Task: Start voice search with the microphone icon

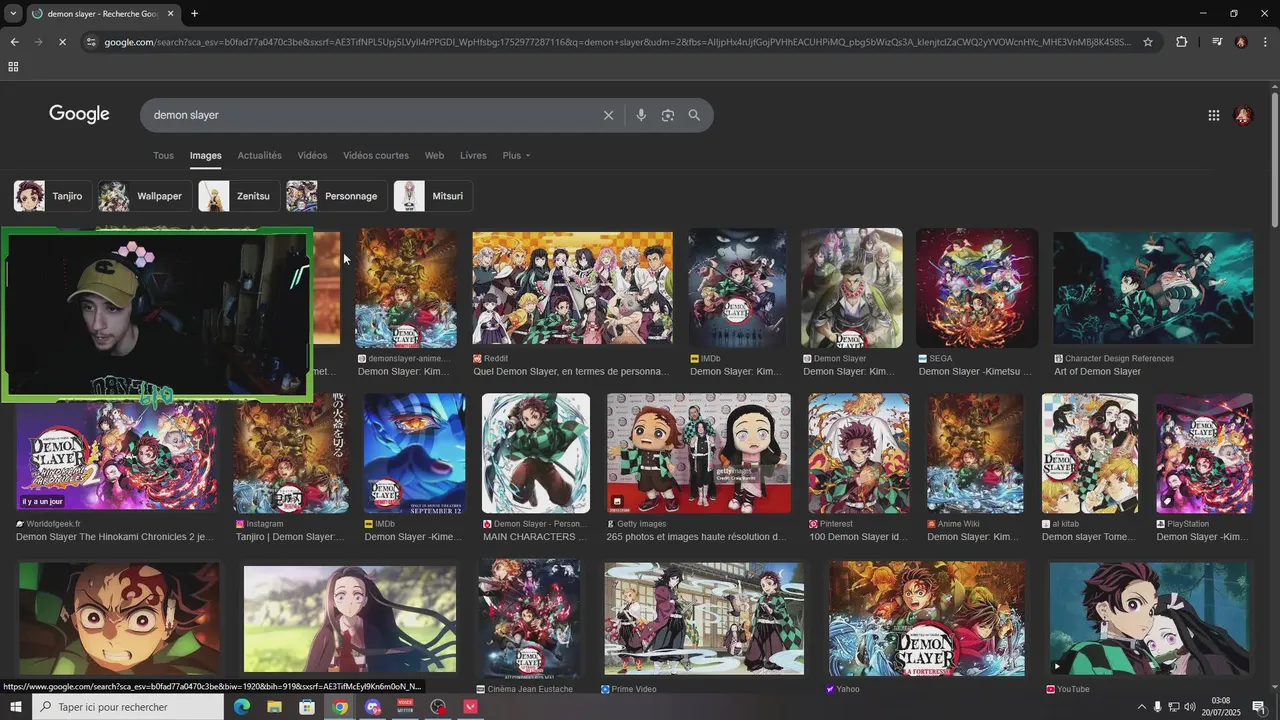Action: coord(641,115)
